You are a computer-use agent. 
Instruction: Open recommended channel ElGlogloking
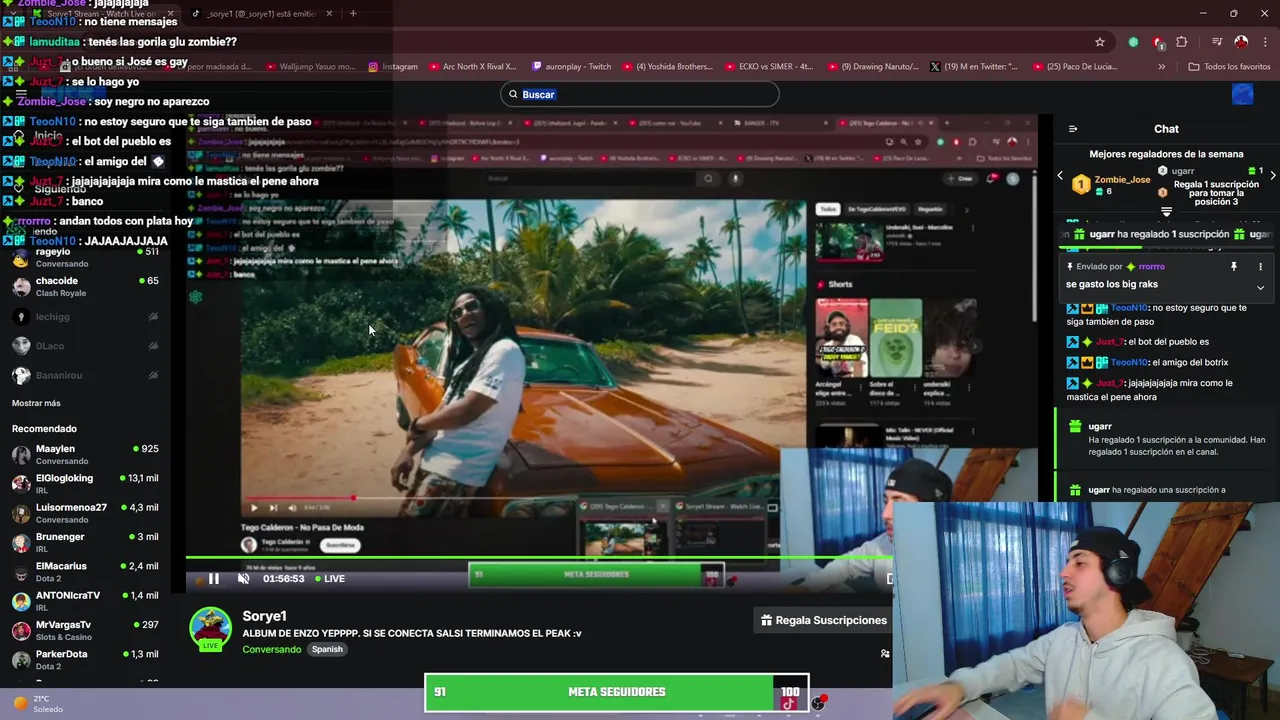point(85,484)
